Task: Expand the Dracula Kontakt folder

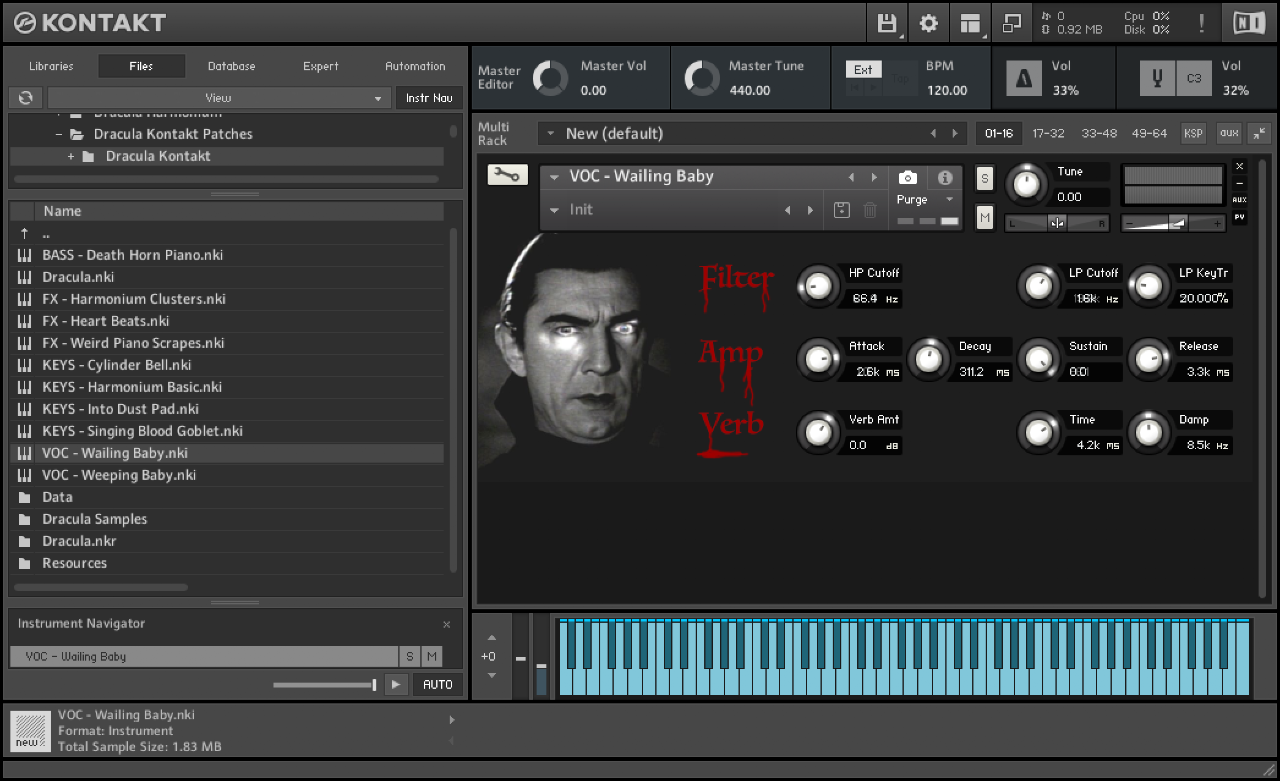Action: [71, 157]
